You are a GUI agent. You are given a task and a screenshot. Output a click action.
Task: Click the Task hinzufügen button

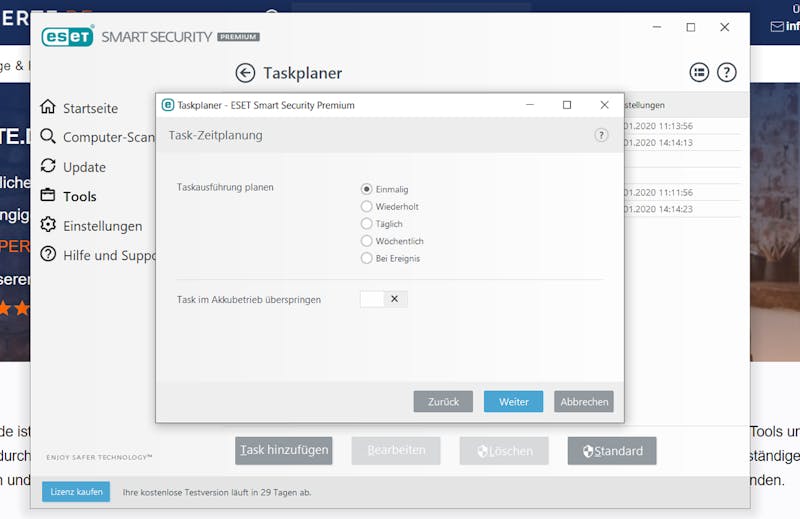coord(284,451)
